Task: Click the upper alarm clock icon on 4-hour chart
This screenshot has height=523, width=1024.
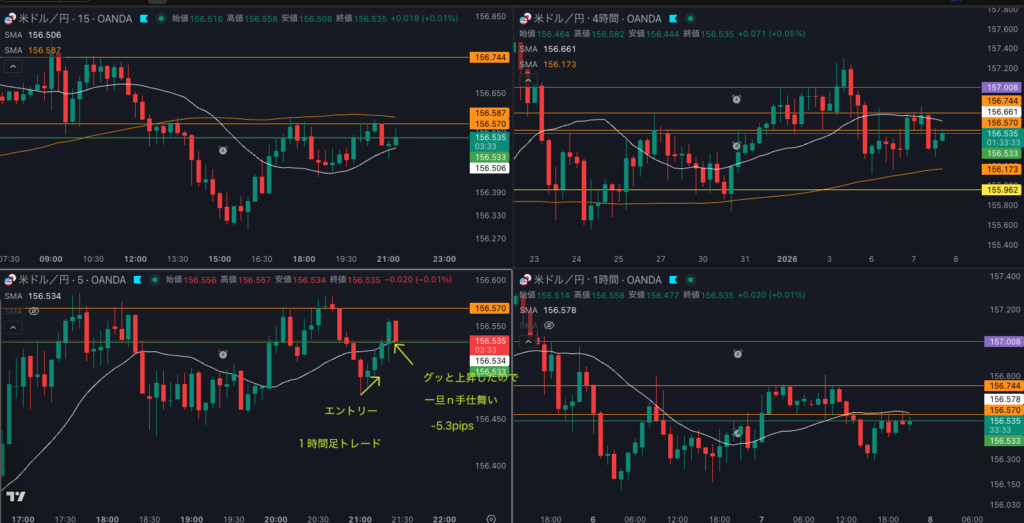Action: pos(736,99)
